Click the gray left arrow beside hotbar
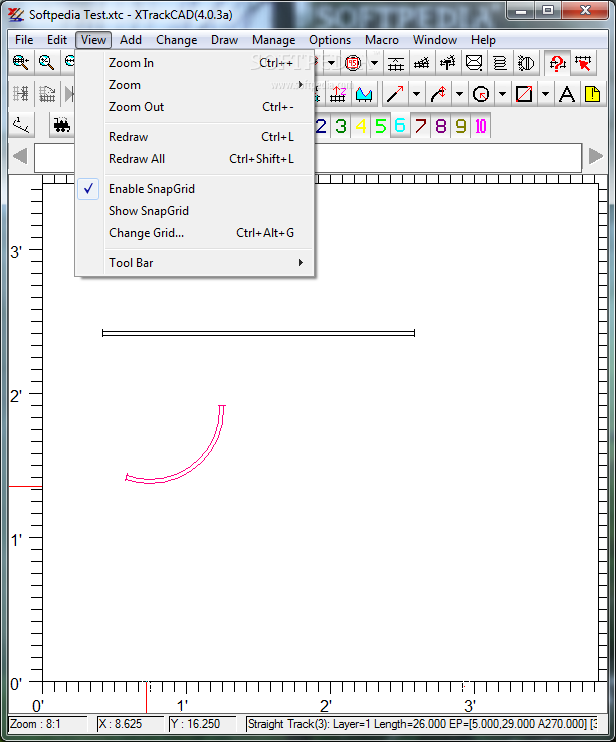616x742 pixels. tap(20, 156)
